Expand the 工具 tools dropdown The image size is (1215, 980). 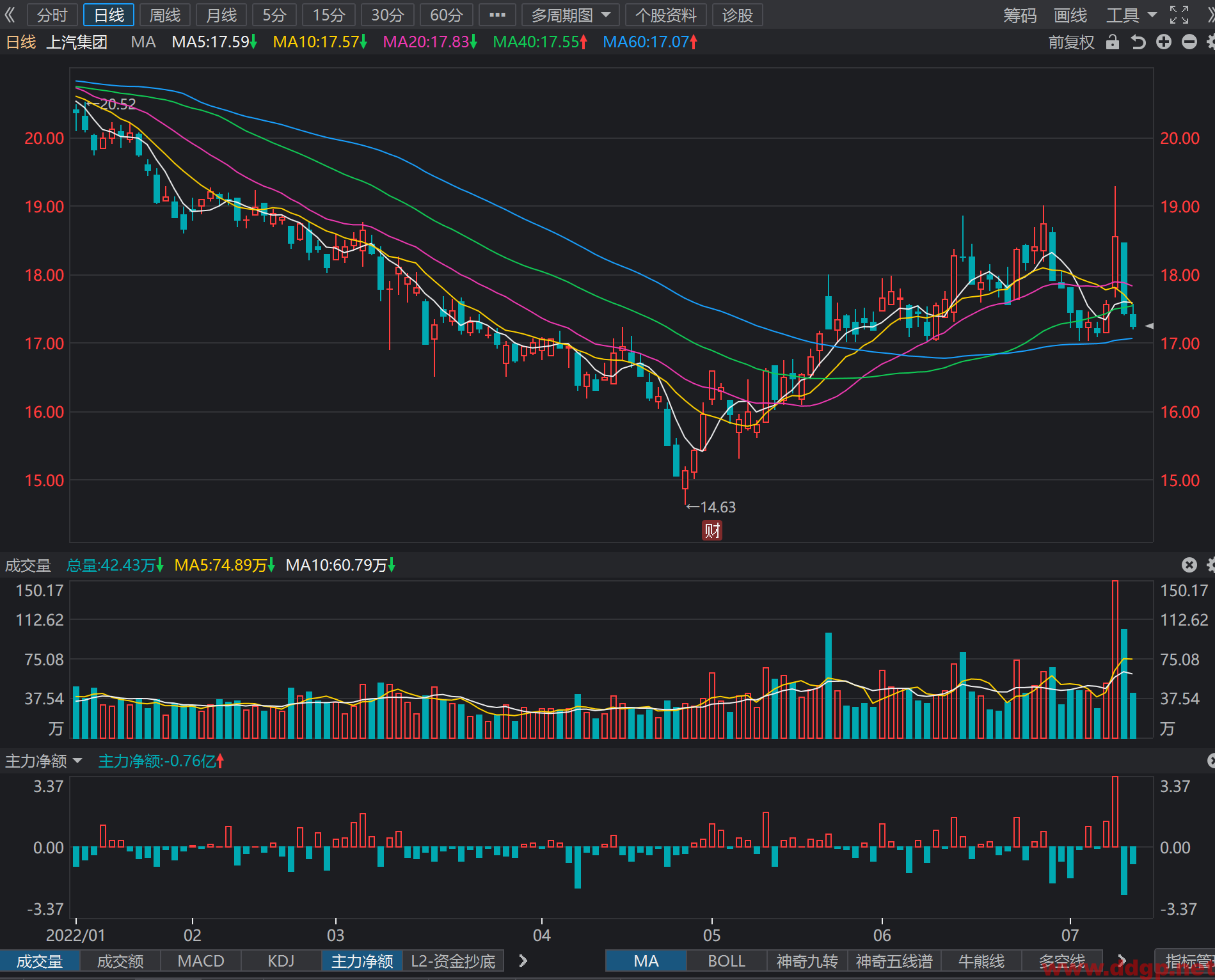(x=1131, y=15)
